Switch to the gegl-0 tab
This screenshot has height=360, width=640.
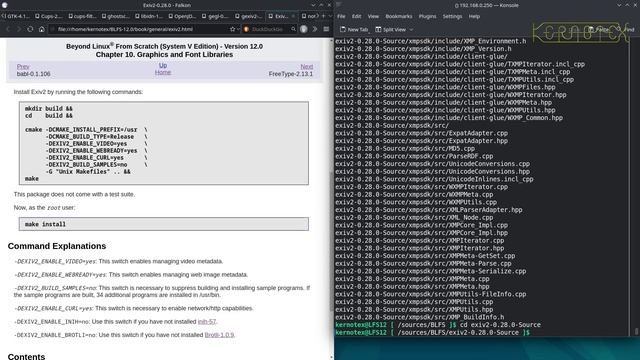[x=216, y=16]
